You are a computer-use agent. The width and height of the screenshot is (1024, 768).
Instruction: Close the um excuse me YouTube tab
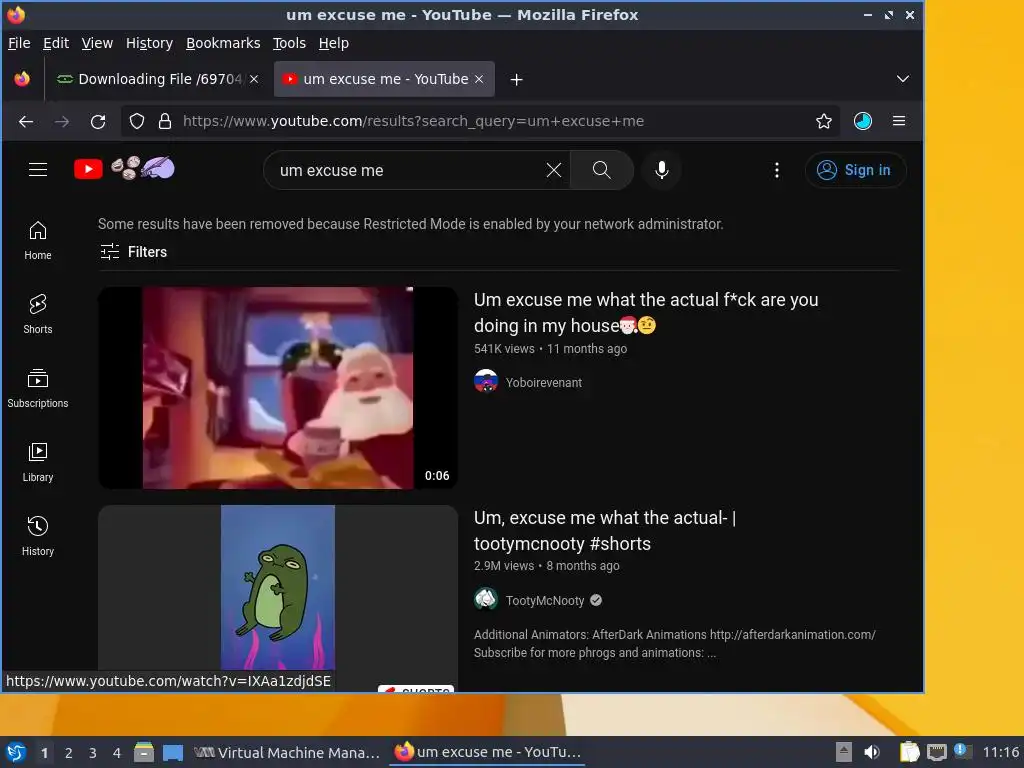tap(479, 79)
